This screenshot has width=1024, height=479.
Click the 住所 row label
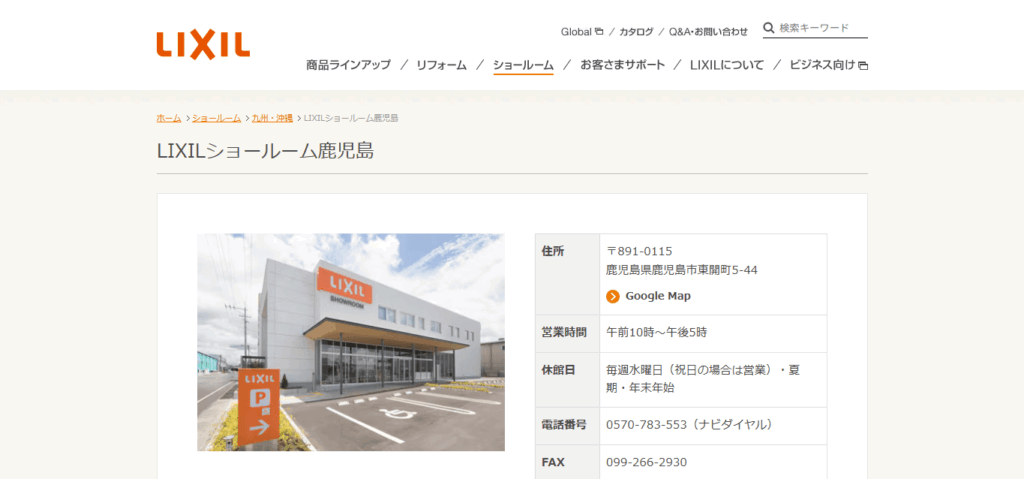[x=553, y=252]
